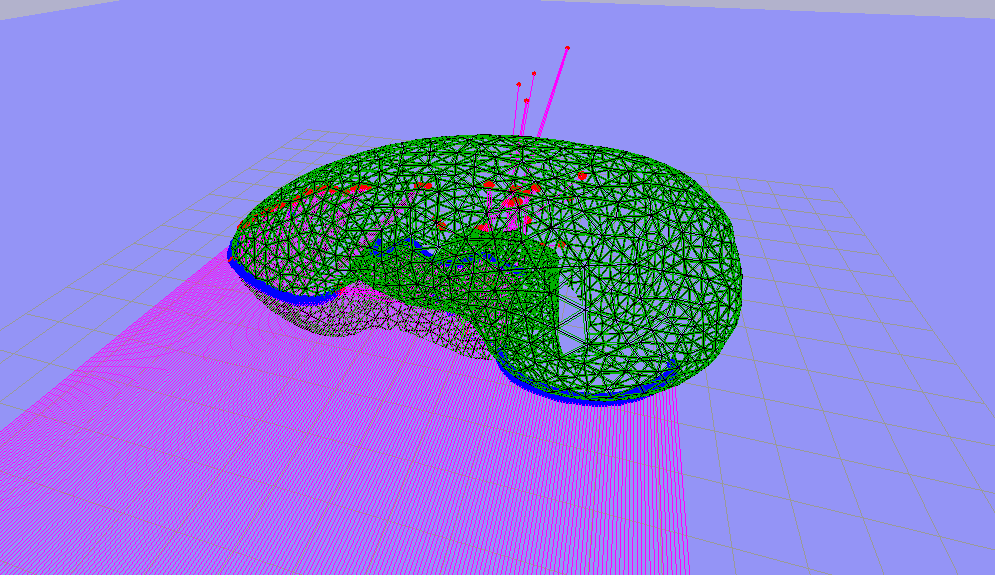Image resolution: width=995 pixels, height=575 pixels.
Task: Click the leftmost red endpoint above the mesh
Action: pos(518,84)
